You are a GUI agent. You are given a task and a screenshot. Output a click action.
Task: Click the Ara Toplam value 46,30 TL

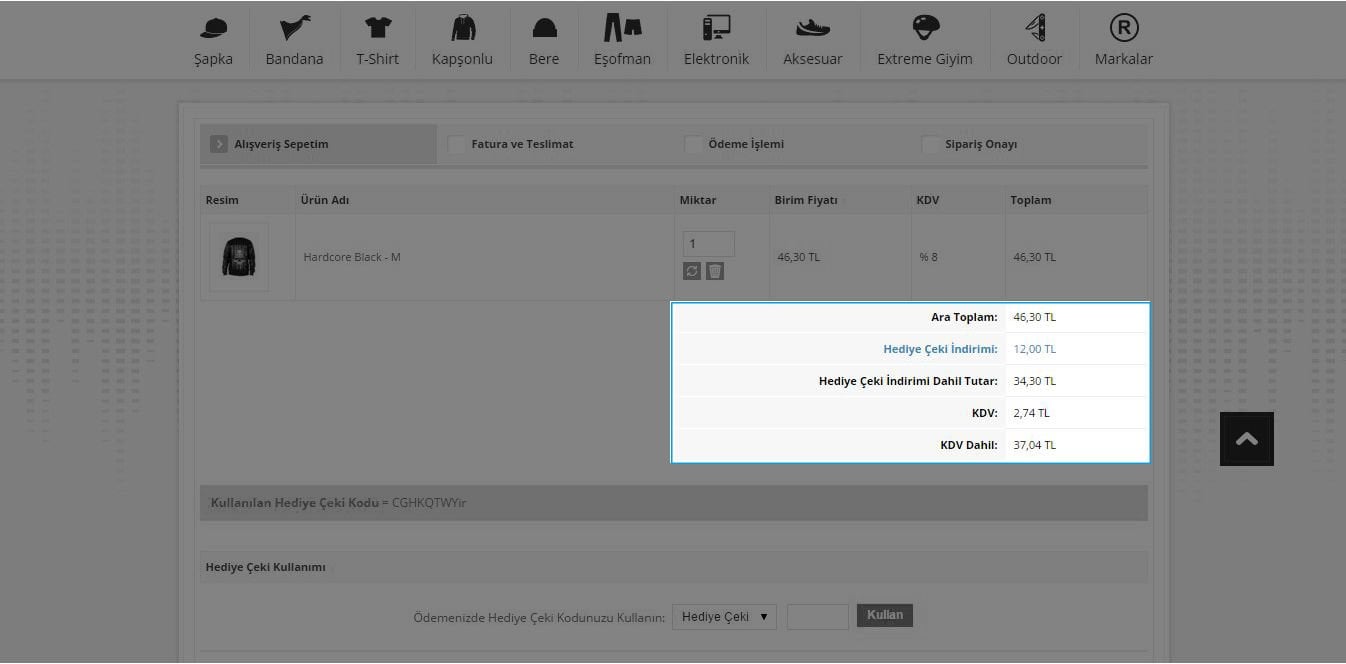(x=1034, y=317)
